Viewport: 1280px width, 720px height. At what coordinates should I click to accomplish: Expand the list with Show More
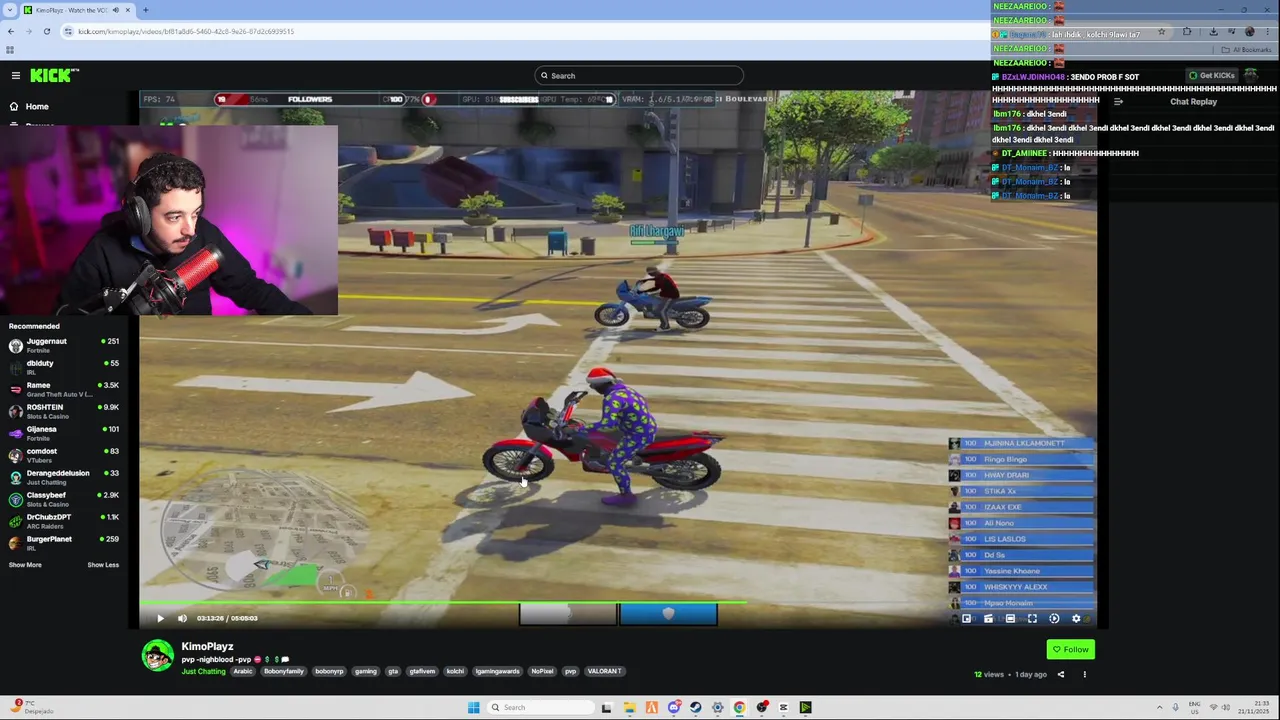(25, 565)
